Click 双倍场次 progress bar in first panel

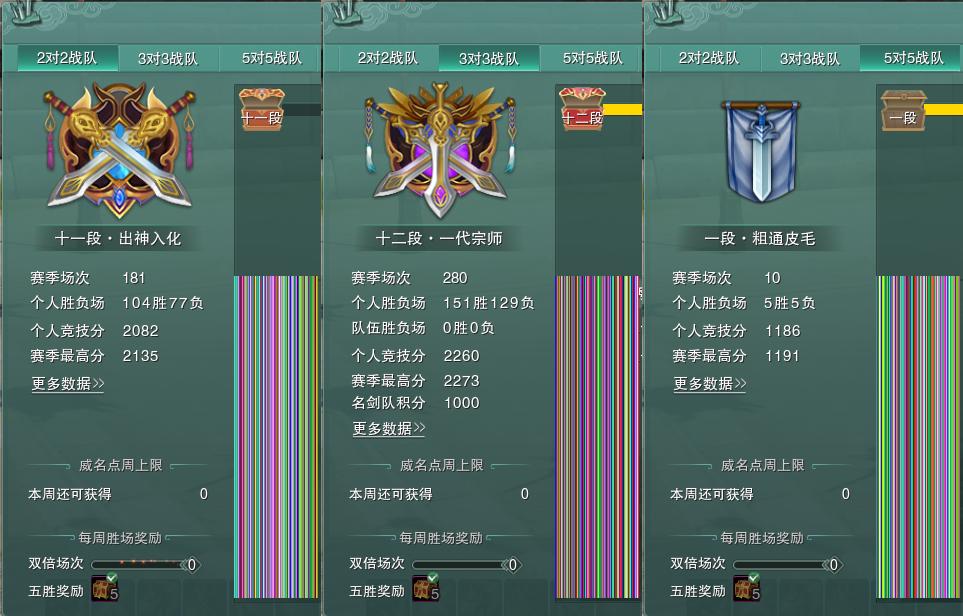point(146,564)
